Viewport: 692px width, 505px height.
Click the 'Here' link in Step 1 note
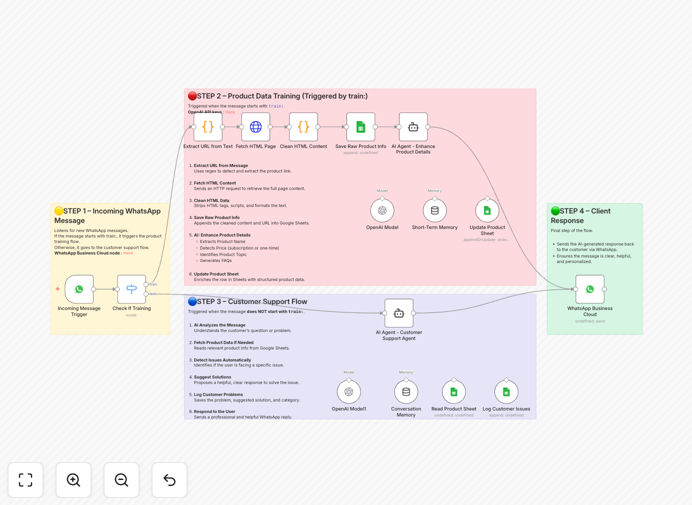[x=128, y=253]
